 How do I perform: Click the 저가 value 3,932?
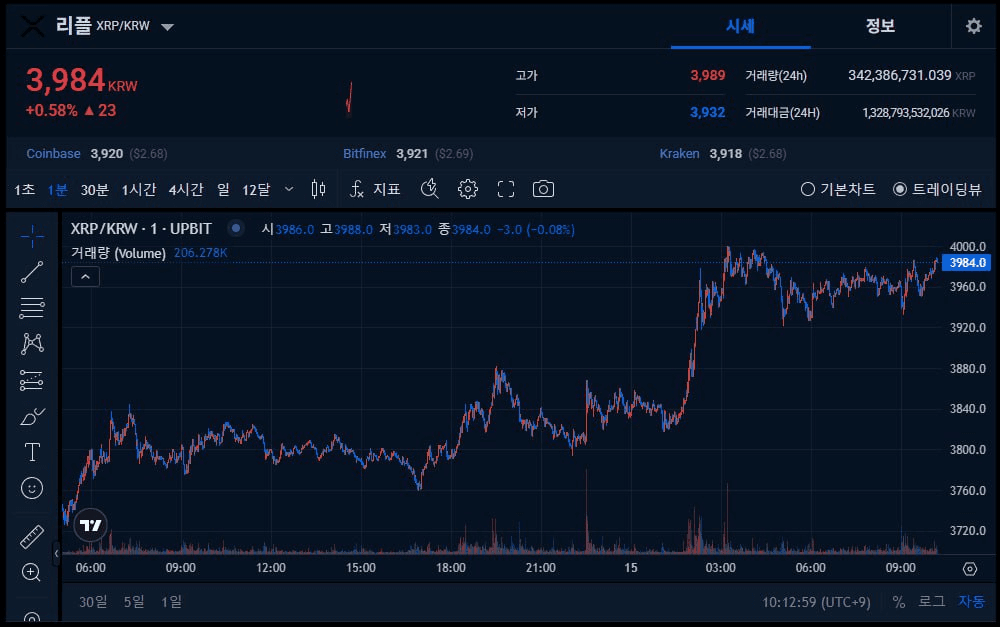coord(707,112)
